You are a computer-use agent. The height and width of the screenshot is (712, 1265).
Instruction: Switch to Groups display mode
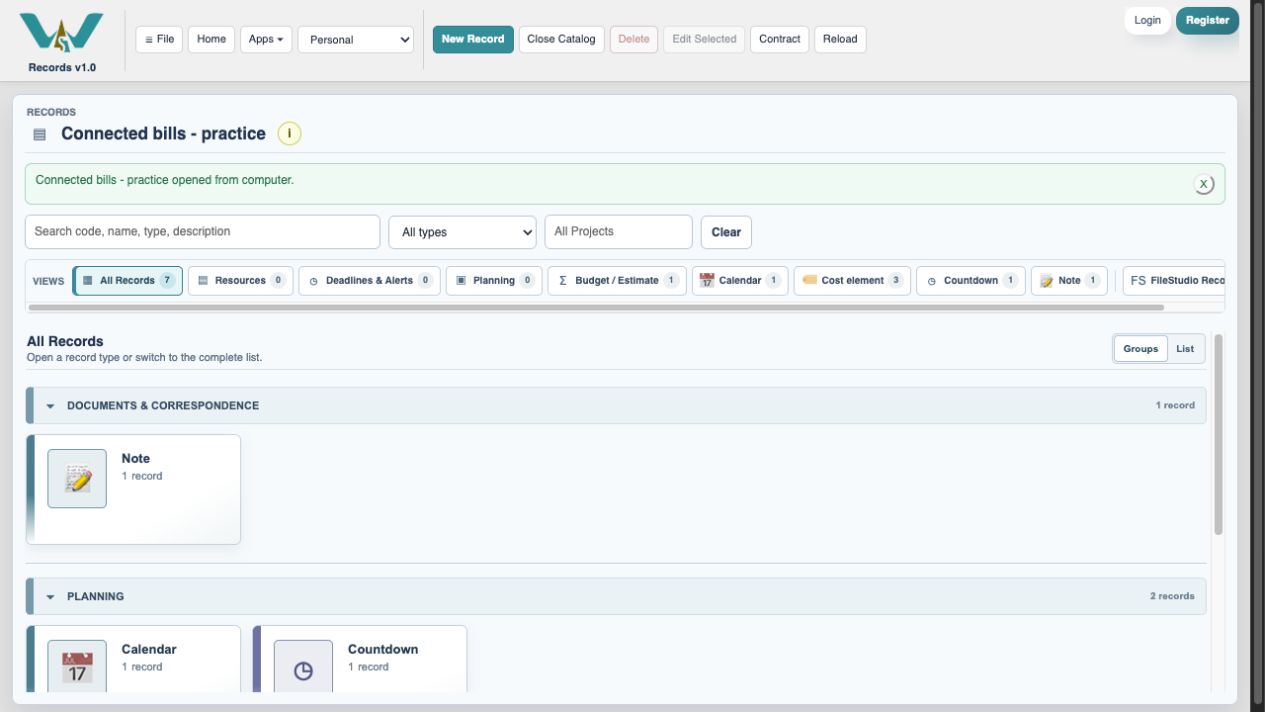pos(1140,349)
